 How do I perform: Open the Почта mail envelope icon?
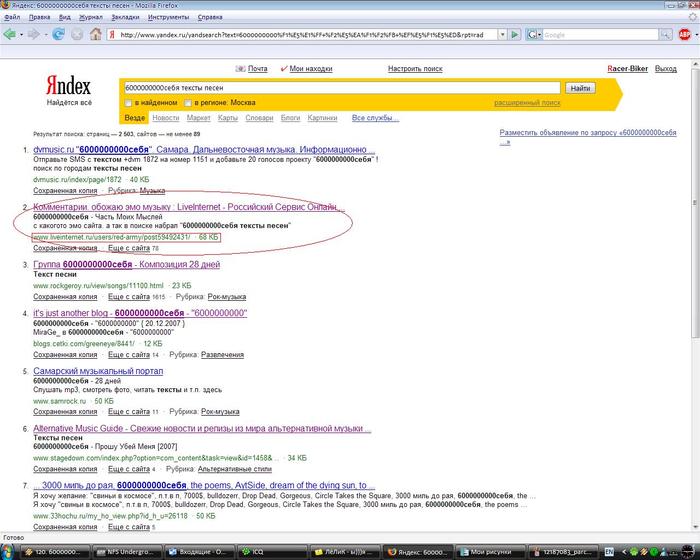click(241, 69)
